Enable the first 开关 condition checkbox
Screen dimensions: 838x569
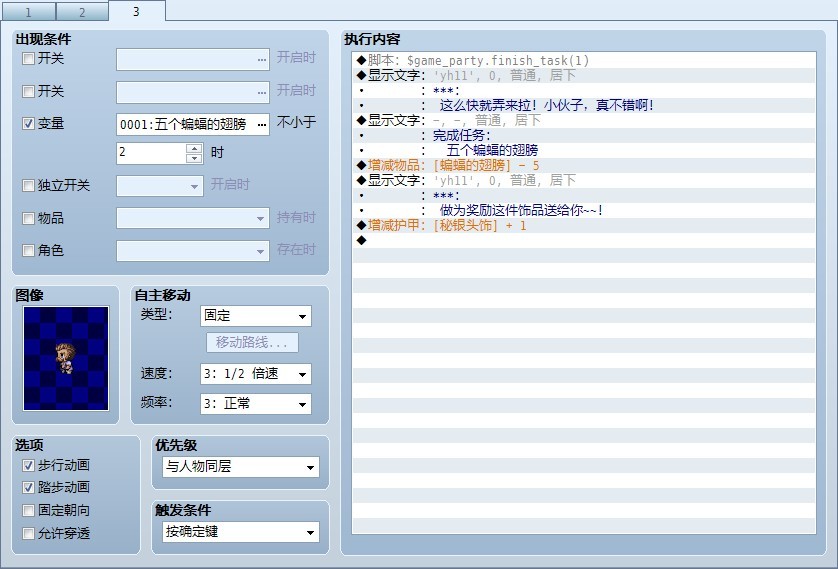pos(28,58)
